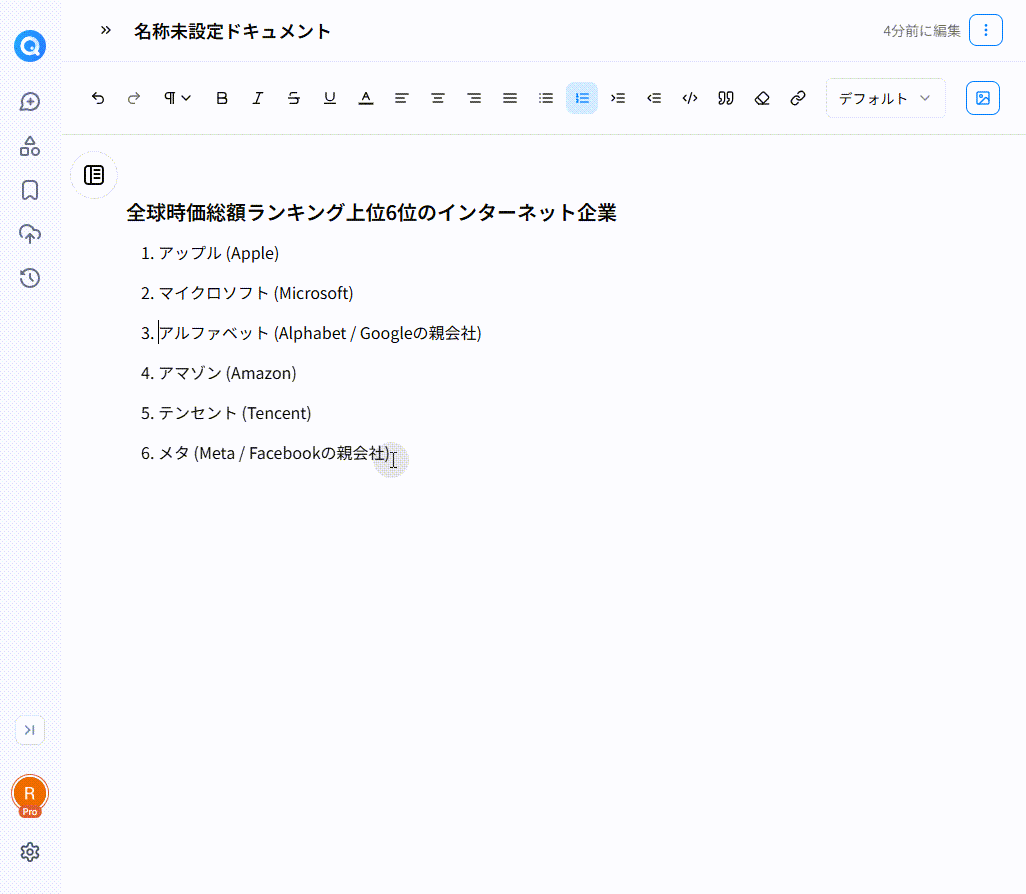Clear formatting with eraser icon

click(x=762, y=98)
